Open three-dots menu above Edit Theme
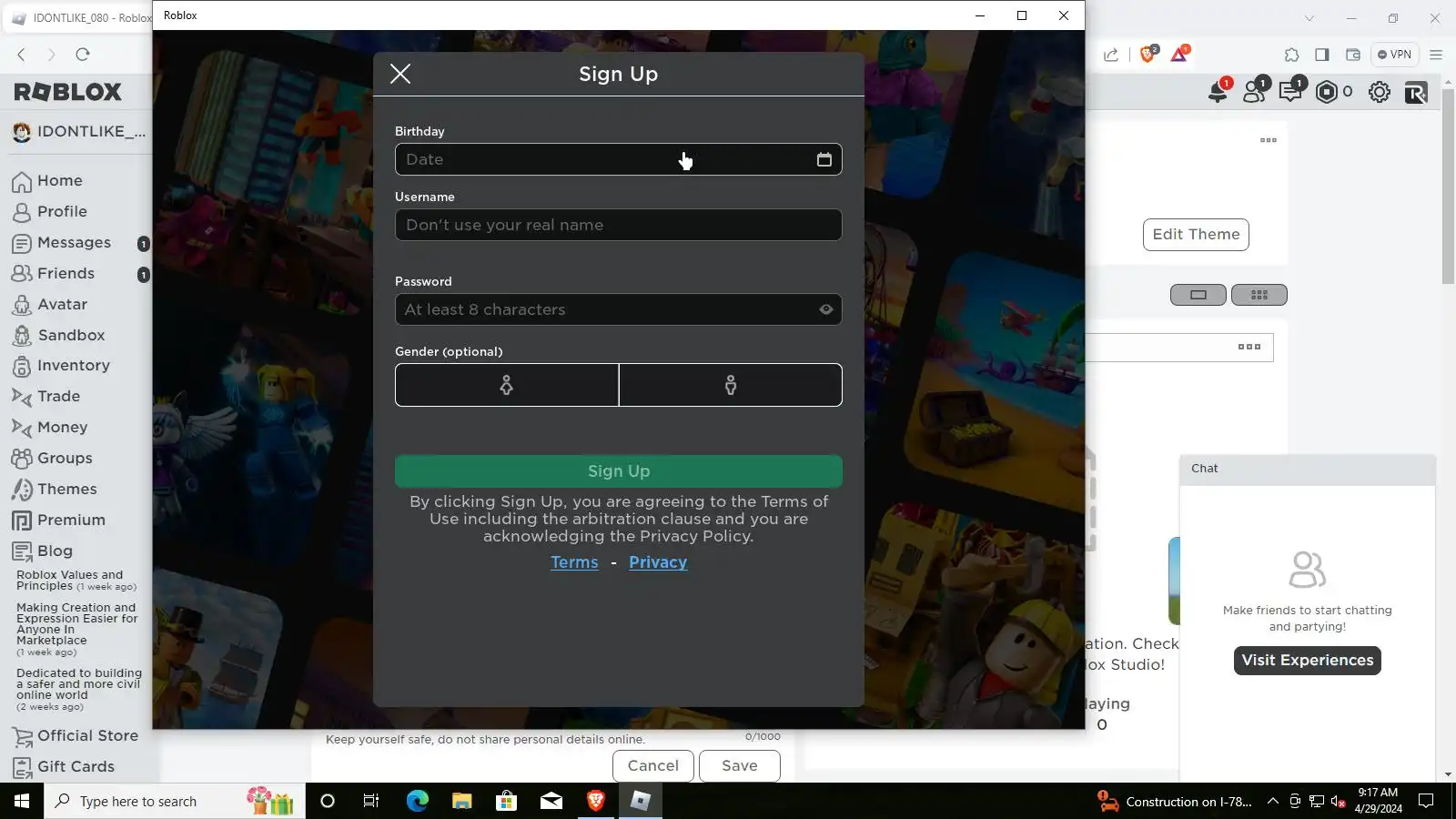 [1269, 140]
